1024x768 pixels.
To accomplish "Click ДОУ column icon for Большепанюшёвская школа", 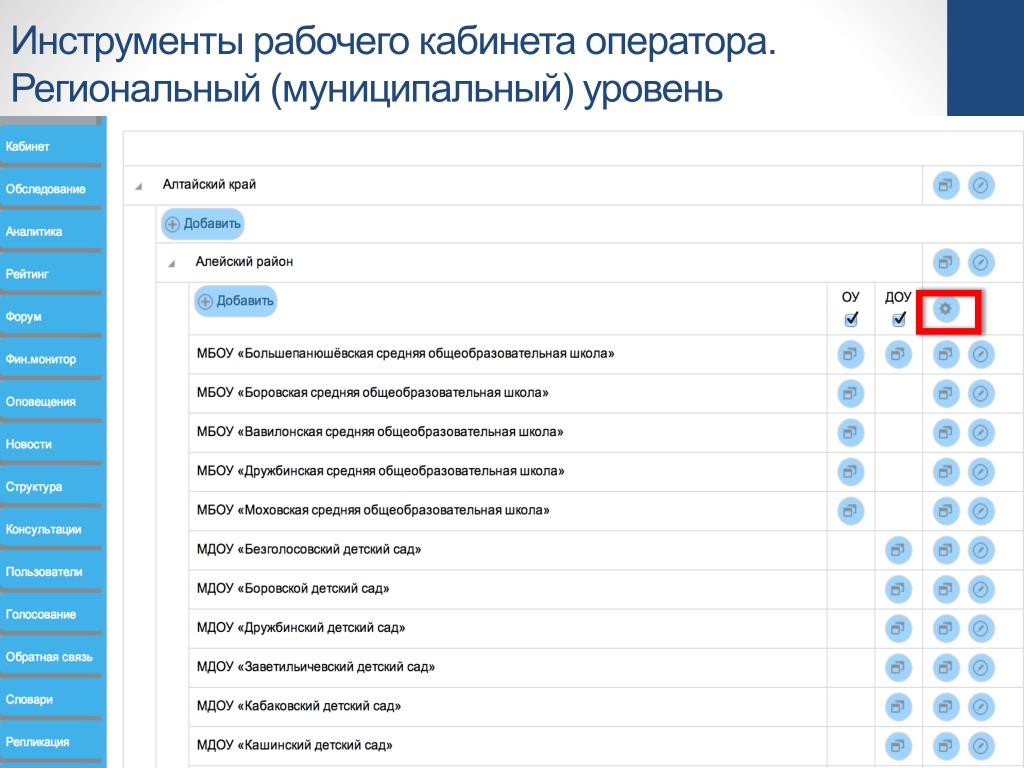I will pos(898,355).
